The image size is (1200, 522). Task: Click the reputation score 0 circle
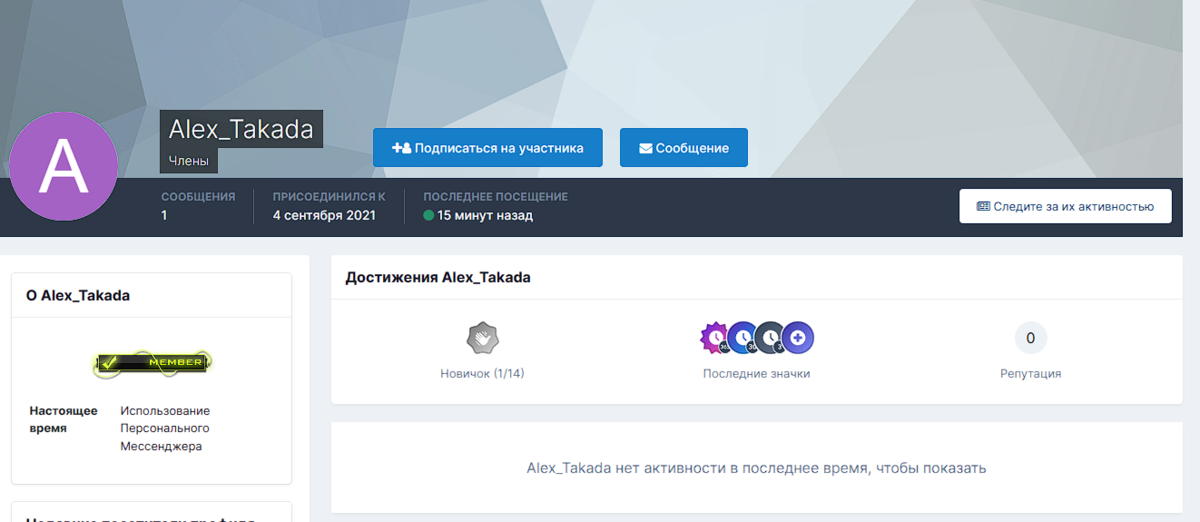click(1030, 338)
